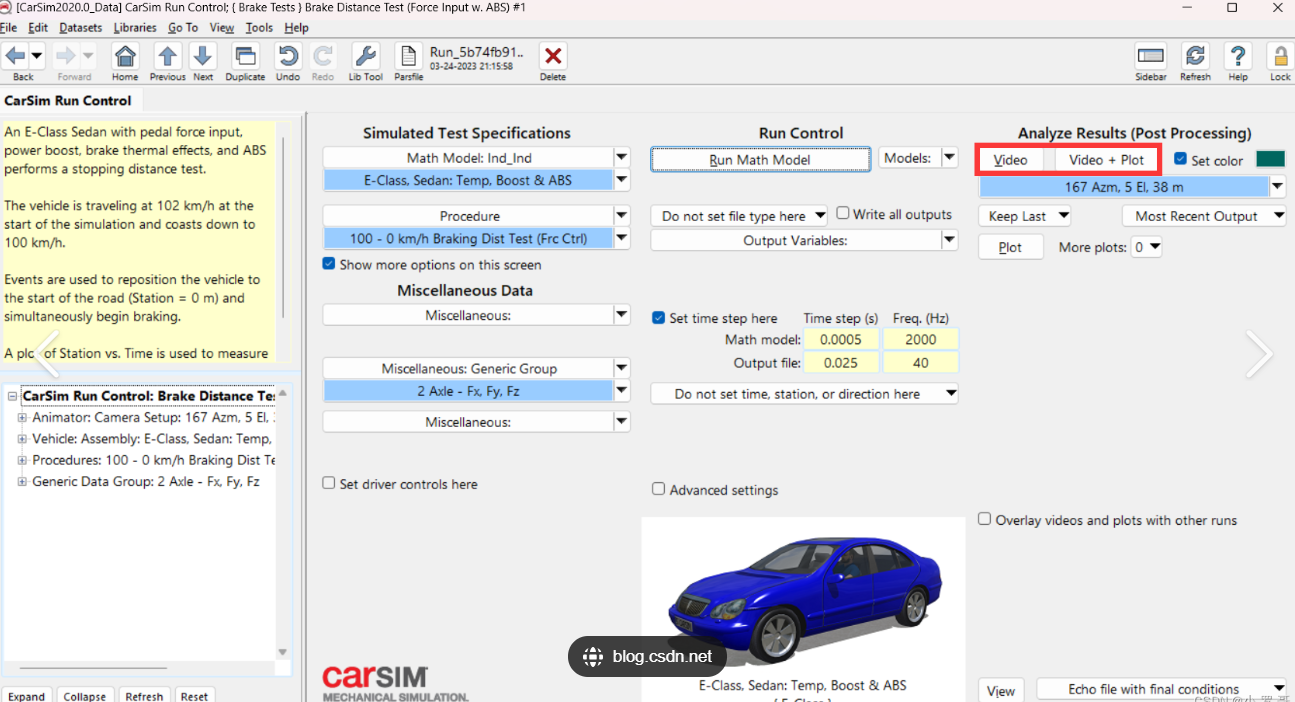Refresh the screen from toolbar
This screenshot has height=702, width=1295.
click(x=1195, y=56)
